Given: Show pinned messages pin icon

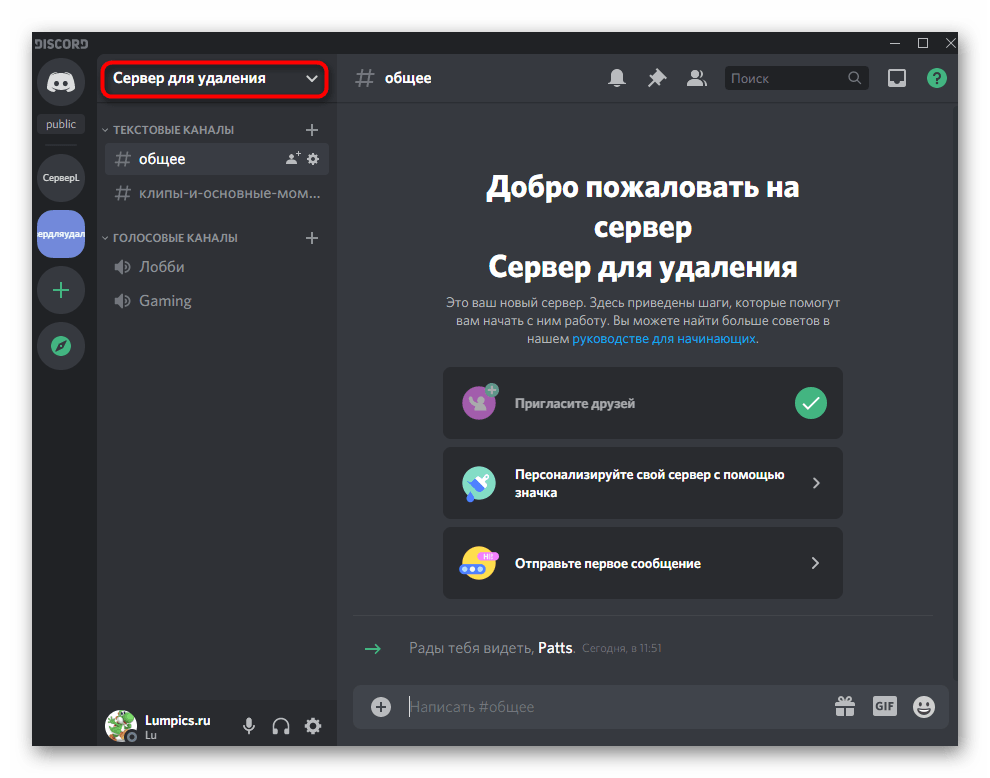Looking at the screenshot, I should (657, 78).
